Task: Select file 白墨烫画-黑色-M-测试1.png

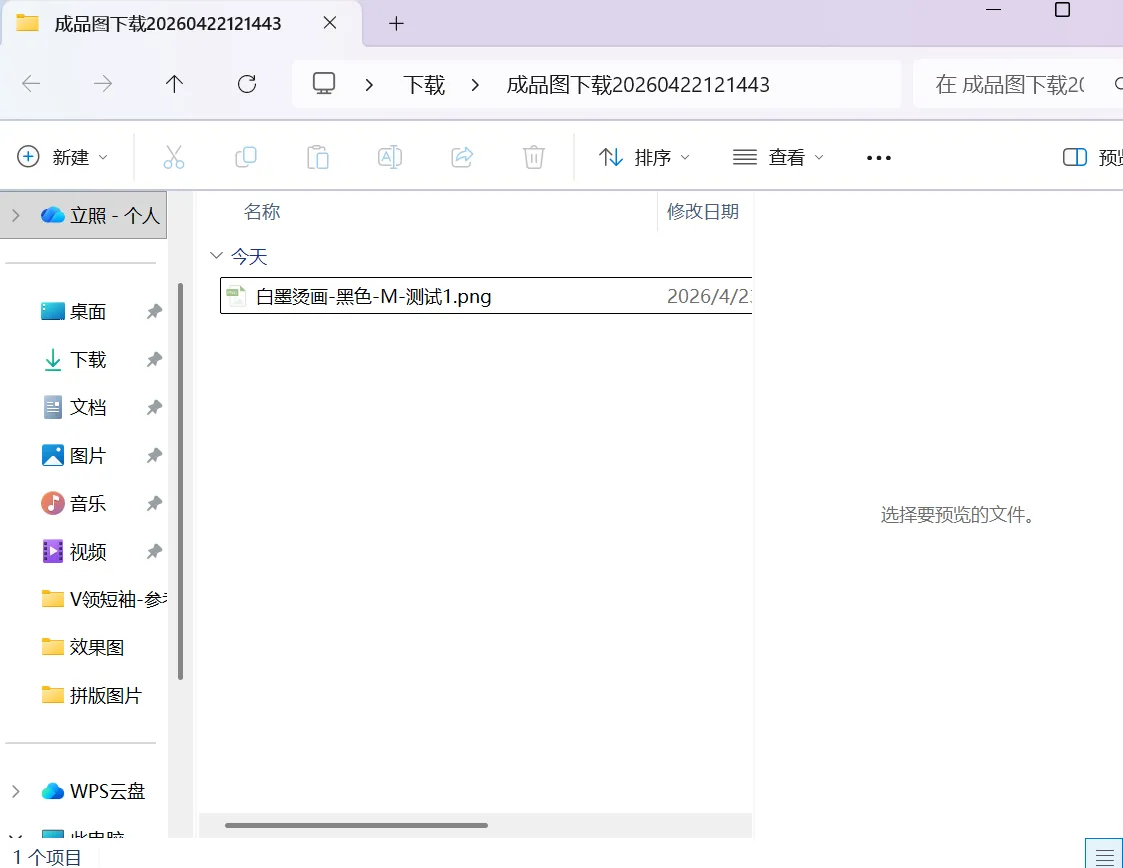Action: pyautogui.click(x=486, y=296)
